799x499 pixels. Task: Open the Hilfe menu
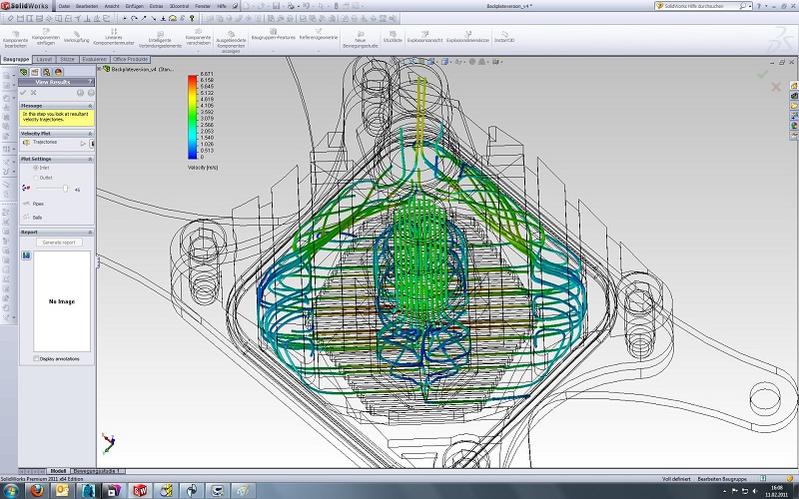click(x=222, y=6)
